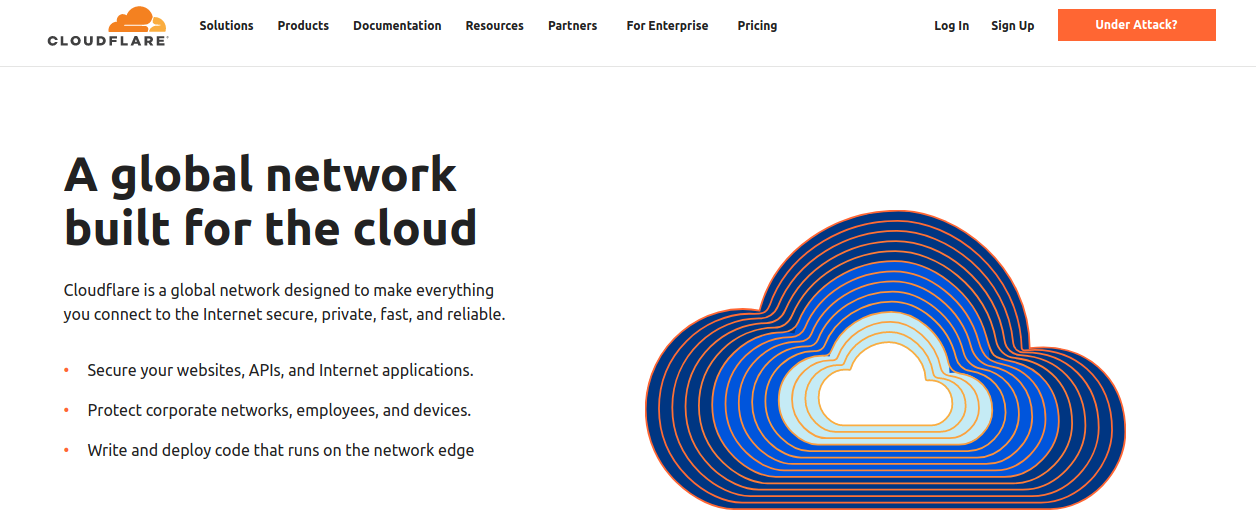Open the Solutions menu
Image resolution: width=1256 pixels, height=516 pixels.
pos(226,26)
